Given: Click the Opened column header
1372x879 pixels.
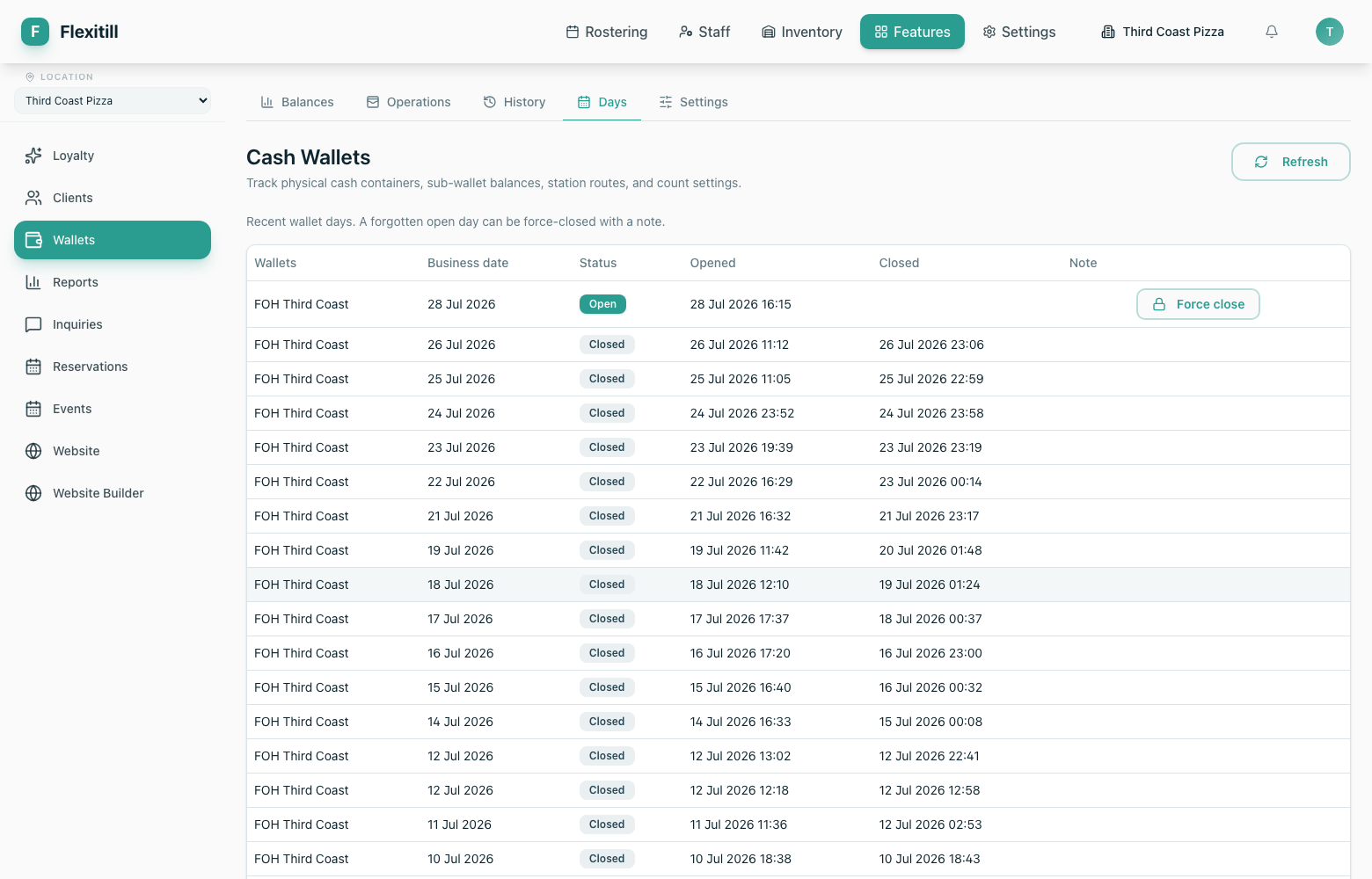Looking at the screenshot, I should tap(713, 263).
